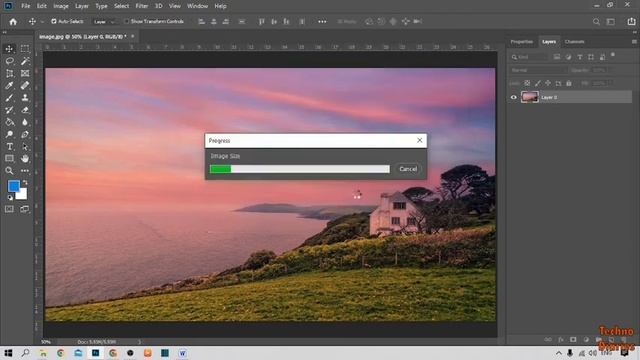Select the Paint Bucket tool
Screen dimensions: 640x360
[9, 122]
